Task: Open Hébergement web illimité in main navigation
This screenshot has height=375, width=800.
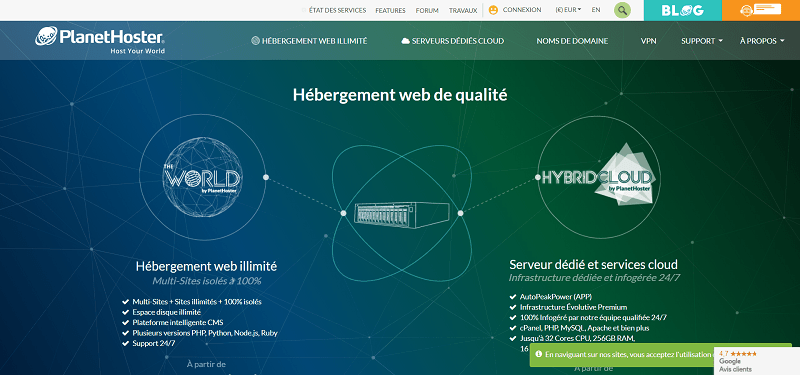Action: click(309, 41)
